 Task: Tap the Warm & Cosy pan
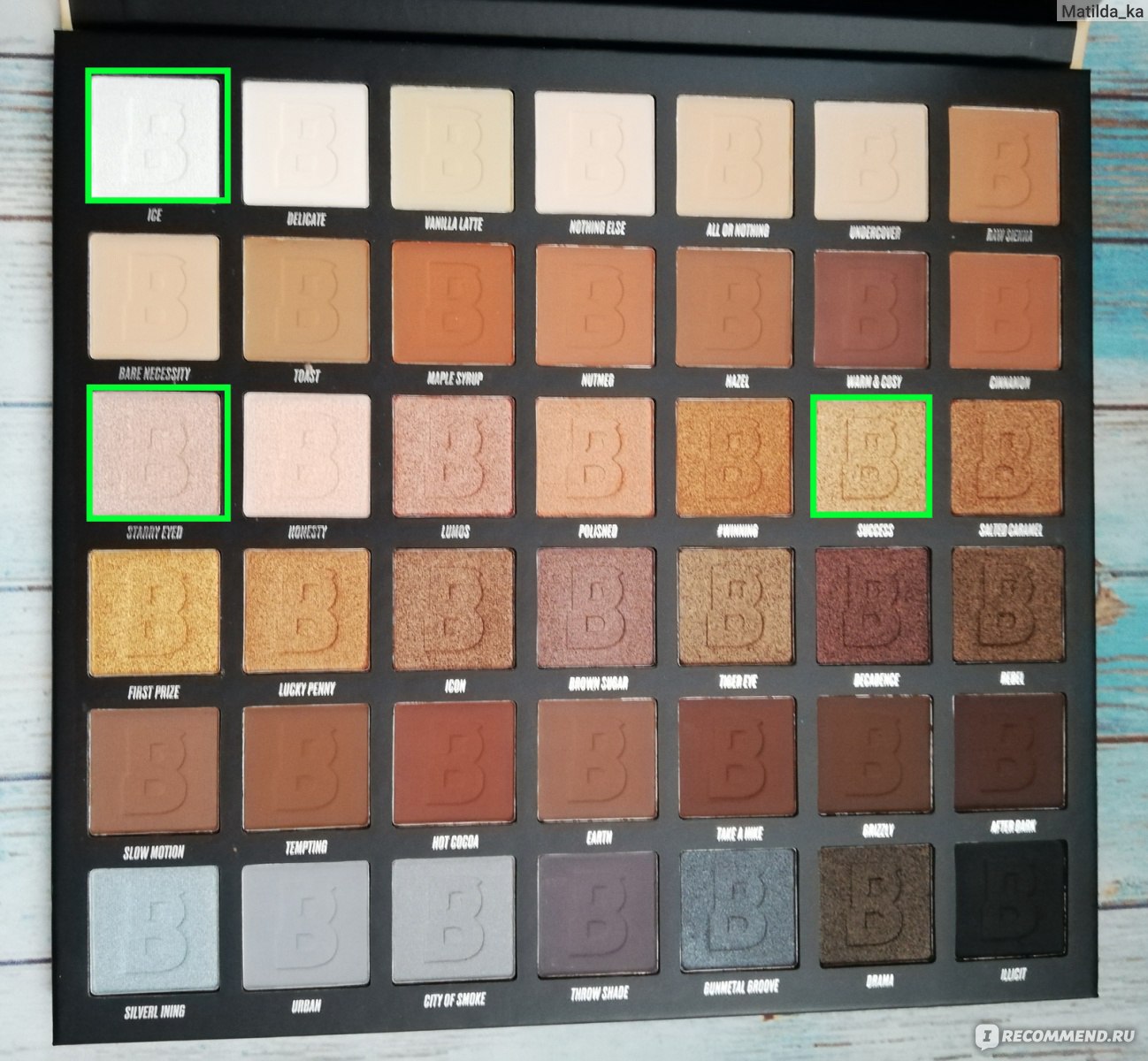(871, 310)
